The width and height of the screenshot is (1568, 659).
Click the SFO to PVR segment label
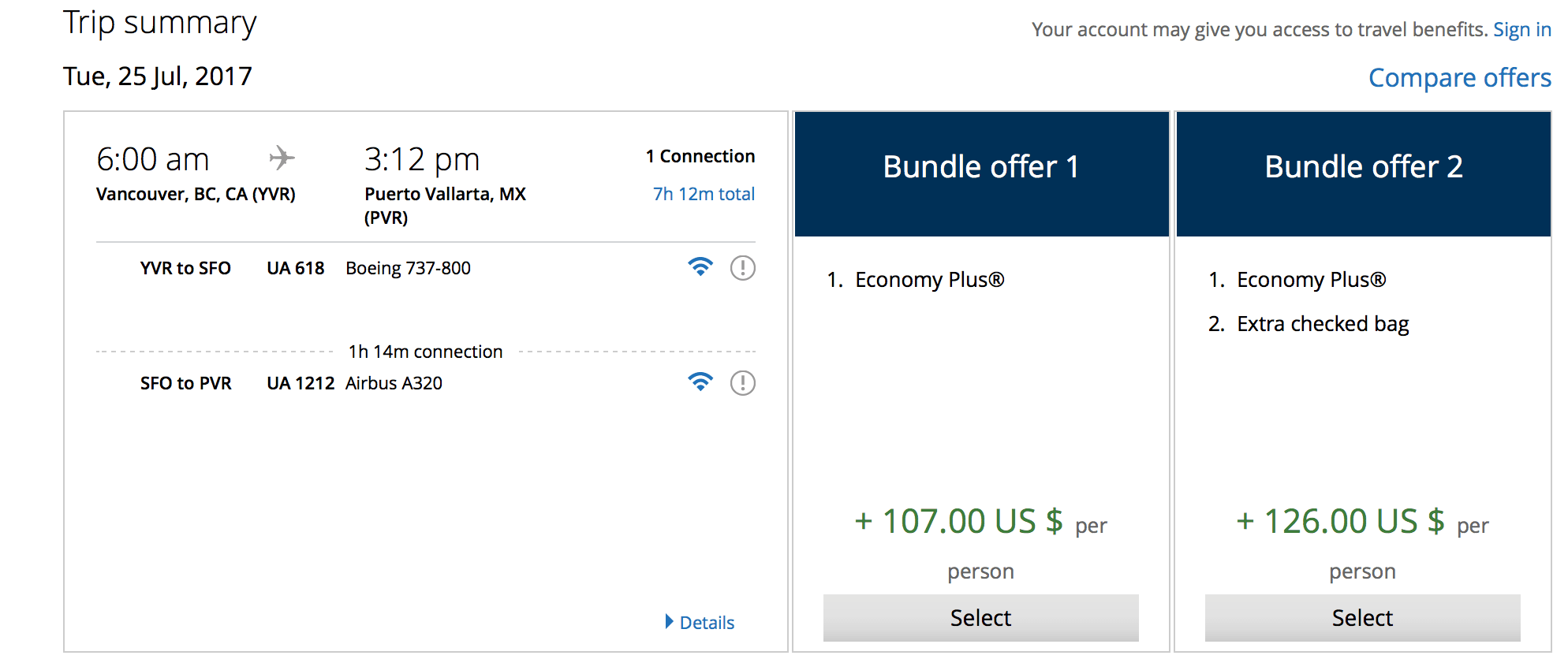(x=185, y=383)
